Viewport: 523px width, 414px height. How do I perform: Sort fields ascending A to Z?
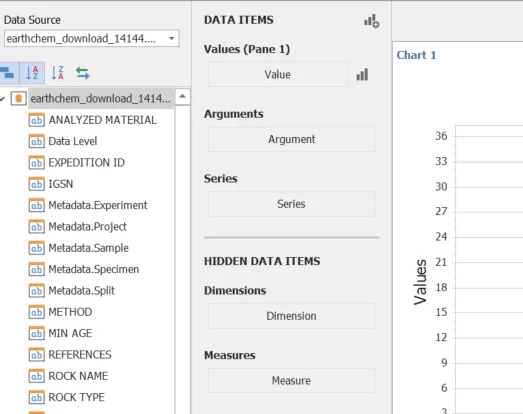(32, 73)
